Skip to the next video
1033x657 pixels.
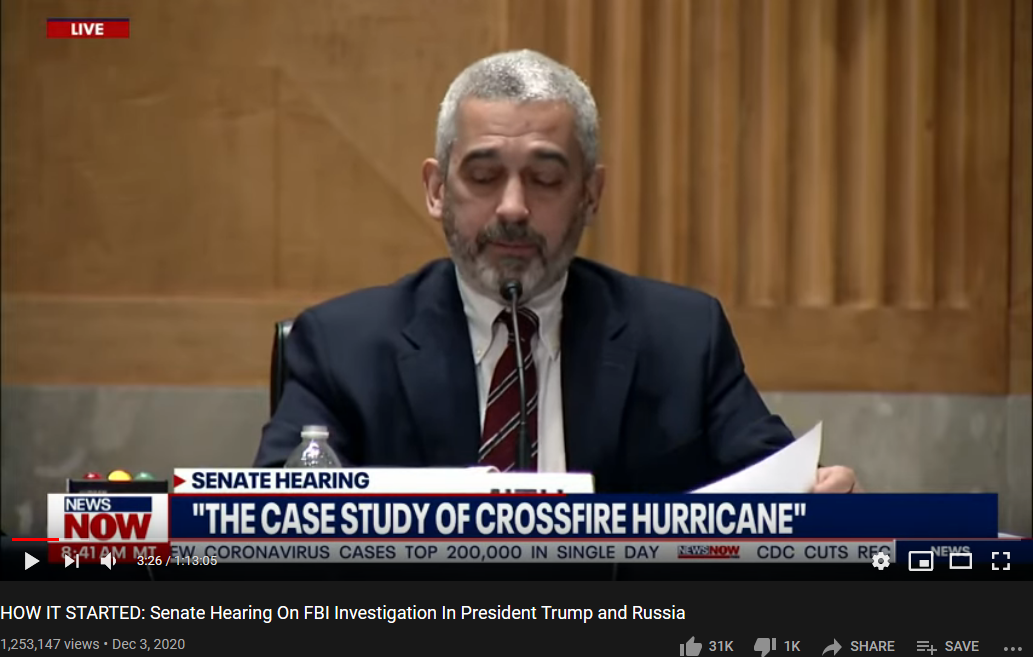click(71, 561)
